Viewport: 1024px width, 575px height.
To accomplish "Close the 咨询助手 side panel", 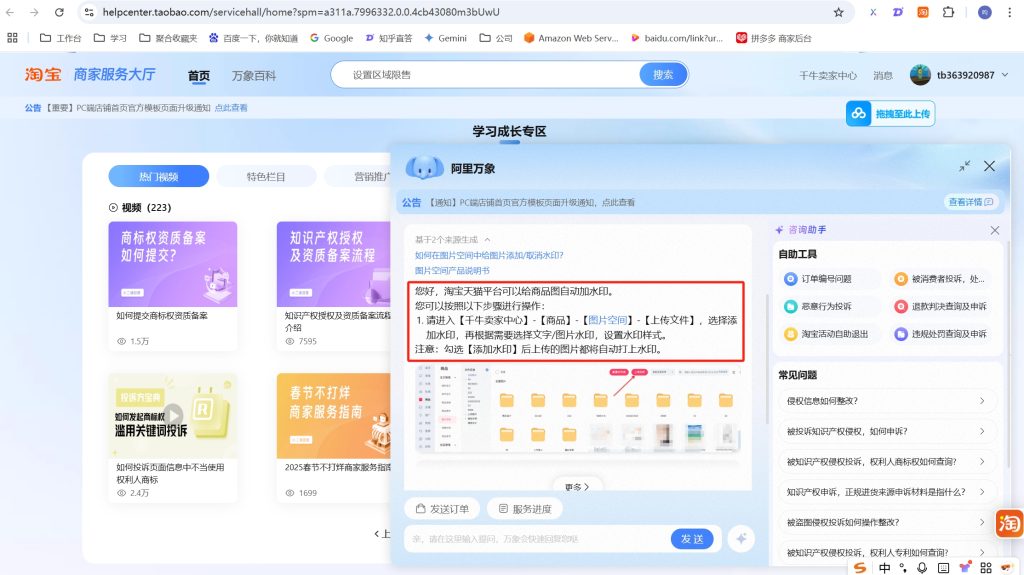I will (x=994, y=231).
